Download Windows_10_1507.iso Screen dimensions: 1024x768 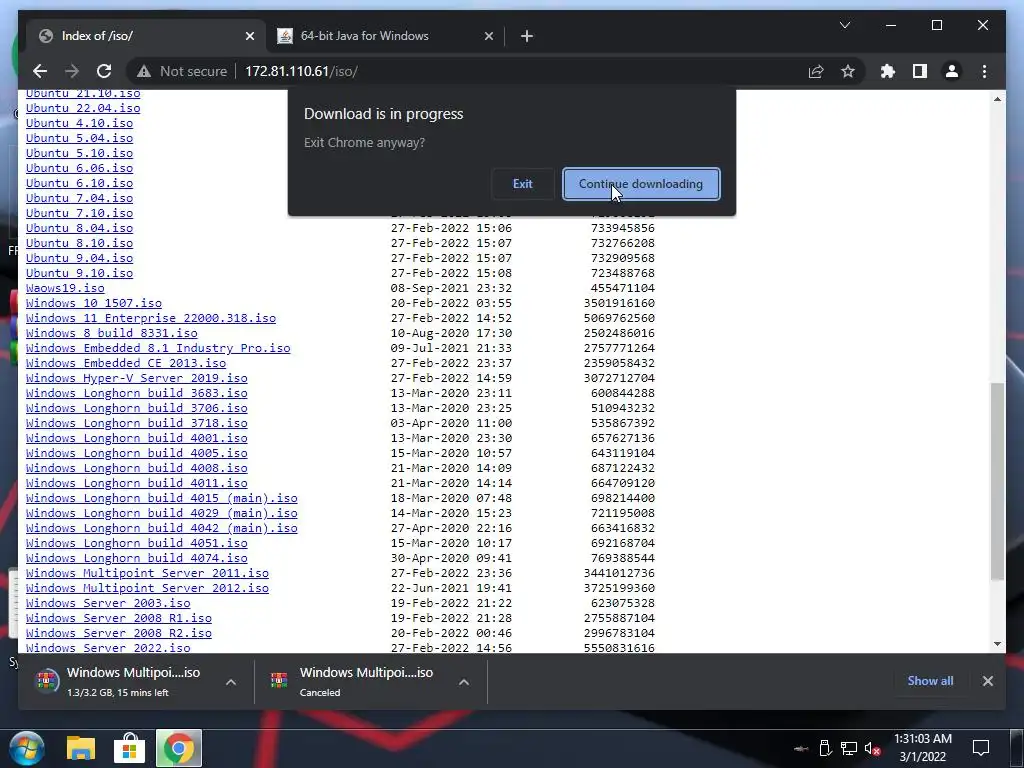click(x=93, y=304)
